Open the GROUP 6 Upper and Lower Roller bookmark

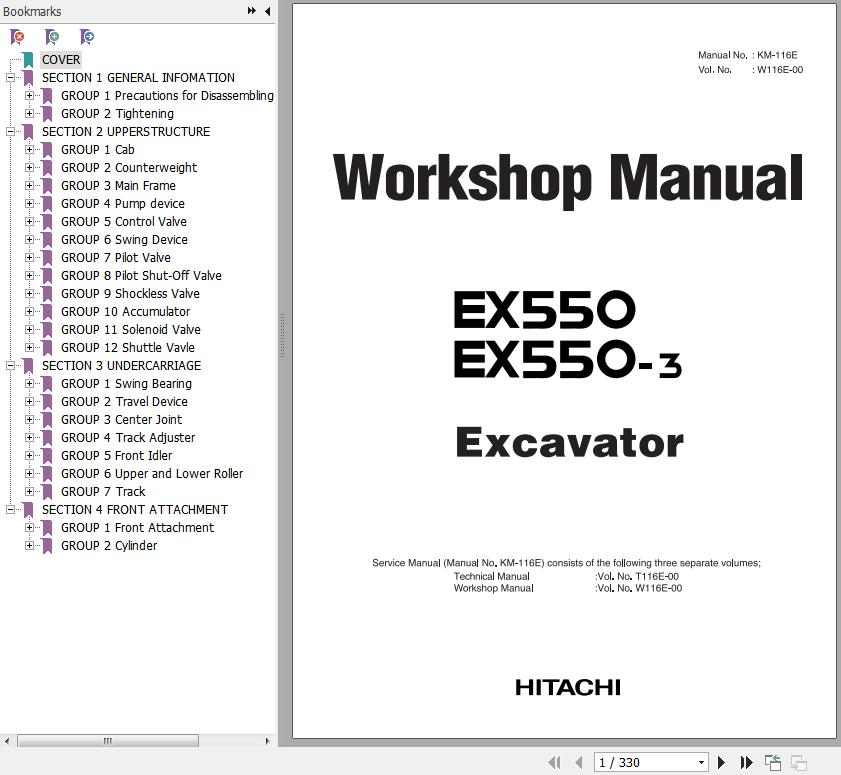pos(152,474)
